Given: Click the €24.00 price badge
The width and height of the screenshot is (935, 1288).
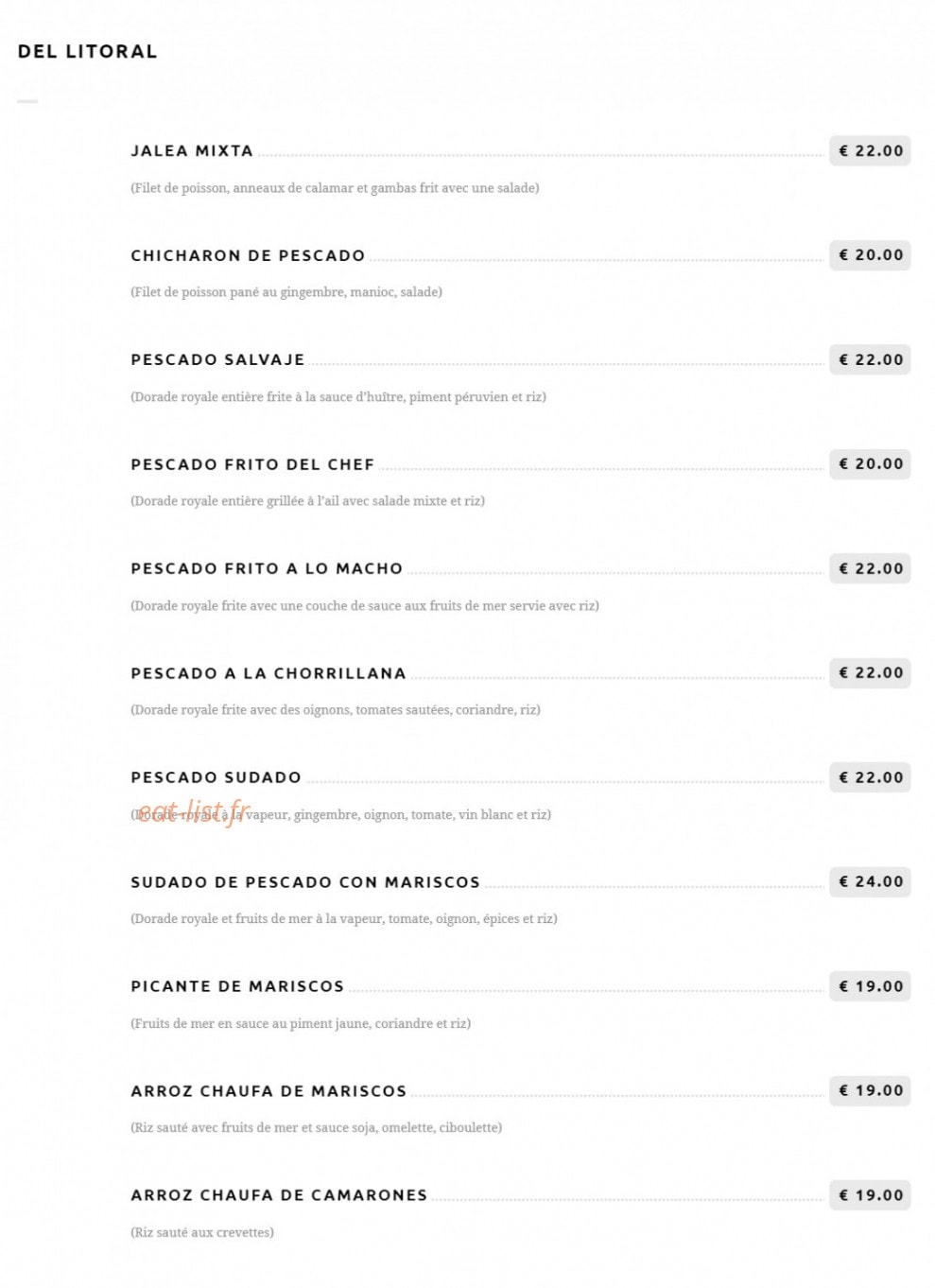Looking at the screenshot, I should pyautogui.click(x=870, y=882).
